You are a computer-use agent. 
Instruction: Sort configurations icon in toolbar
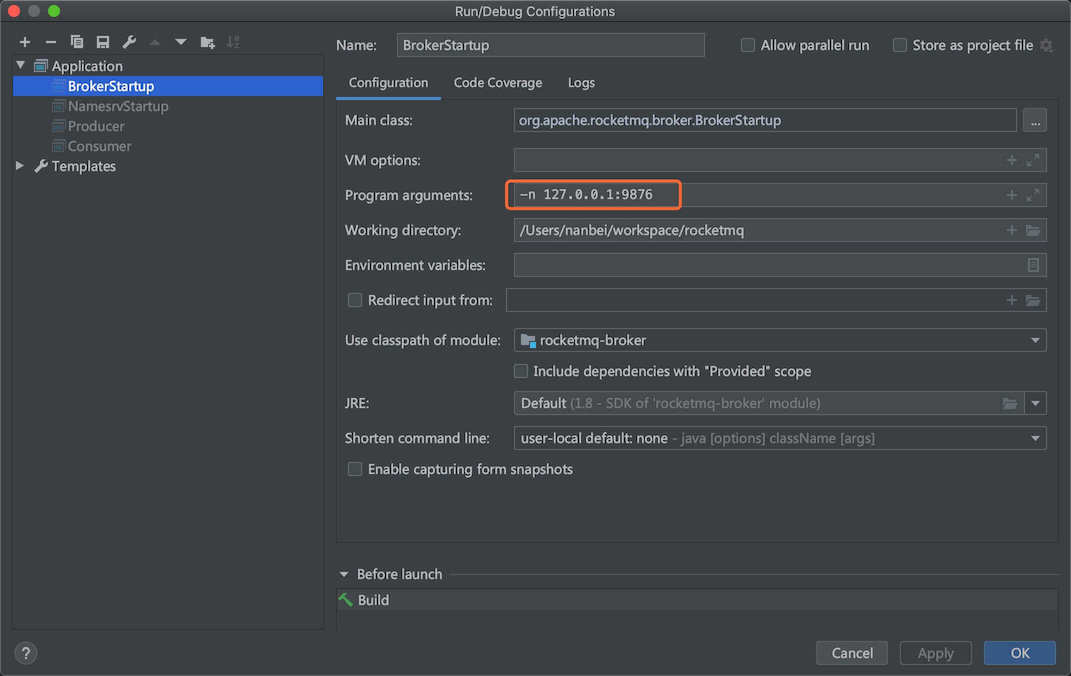(x=234, y=42)
